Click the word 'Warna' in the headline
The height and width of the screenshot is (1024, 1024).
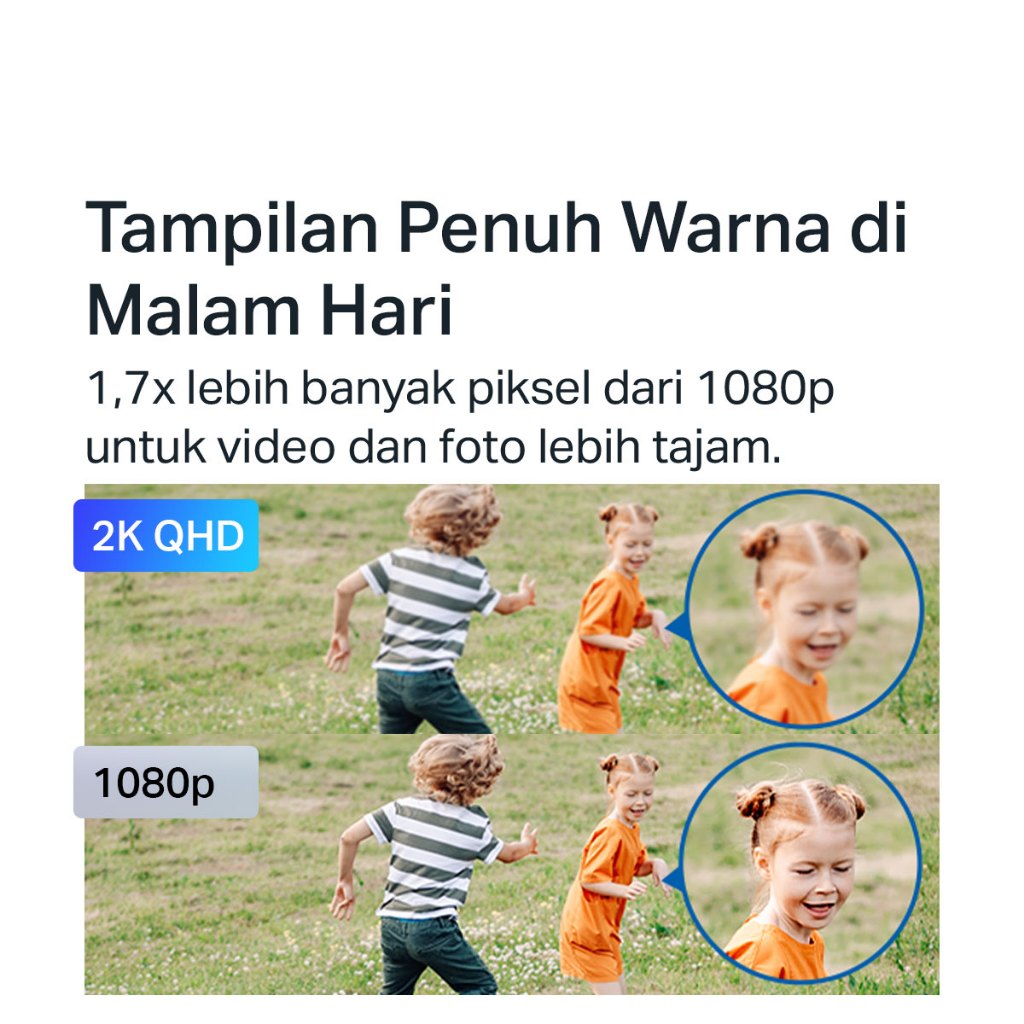click(726, 229)
